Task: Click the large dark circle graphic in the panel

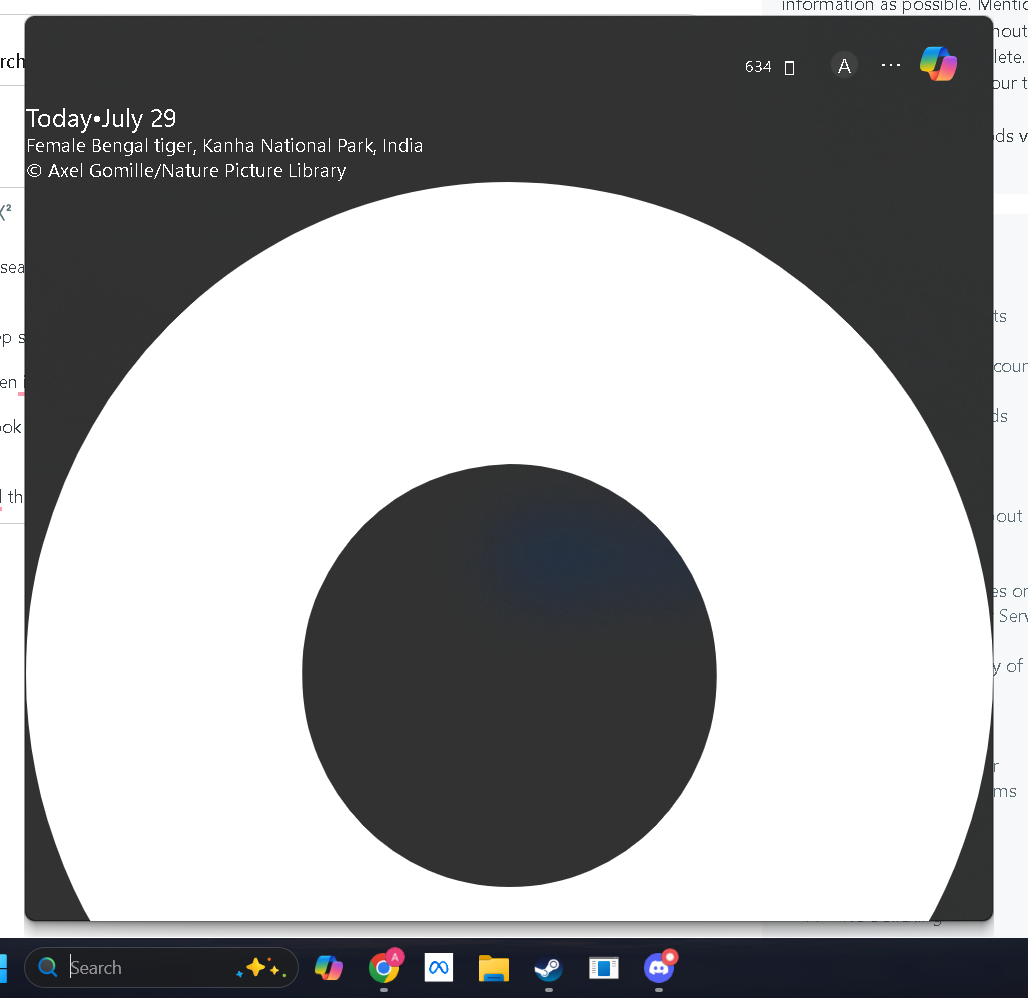Action: (x=509, y=675)
